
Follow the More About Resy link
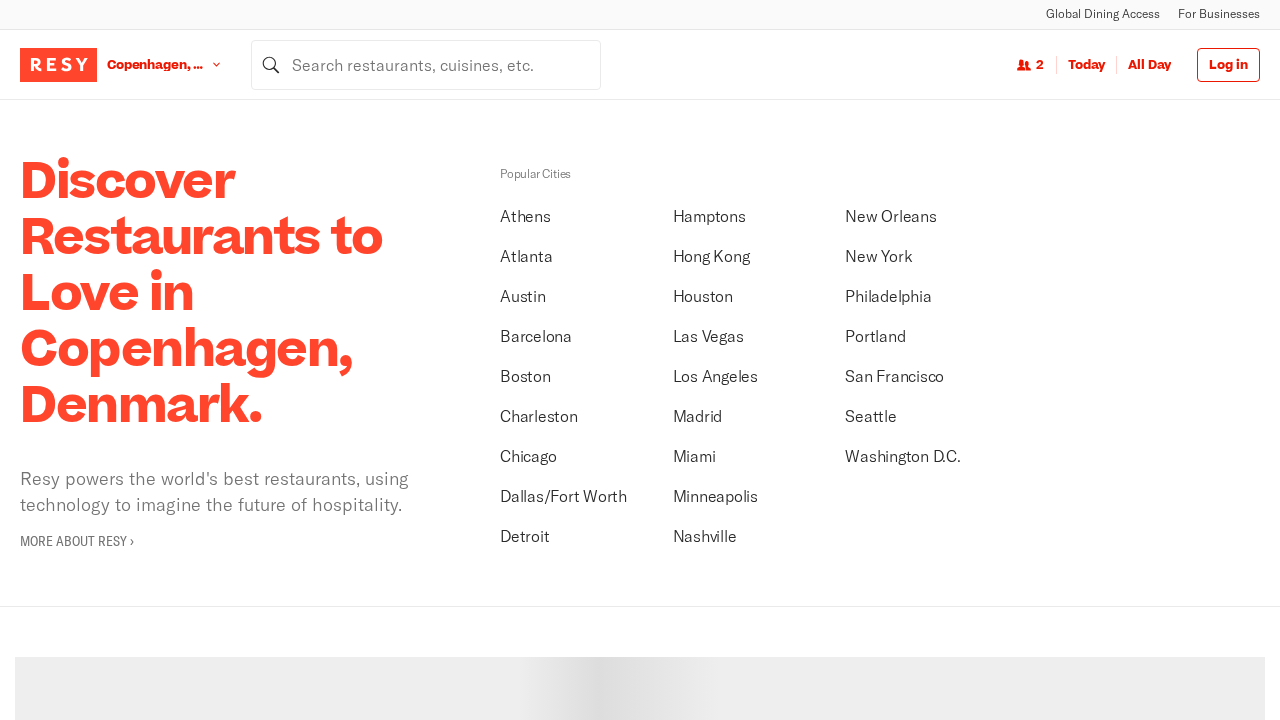coord(77,541)
